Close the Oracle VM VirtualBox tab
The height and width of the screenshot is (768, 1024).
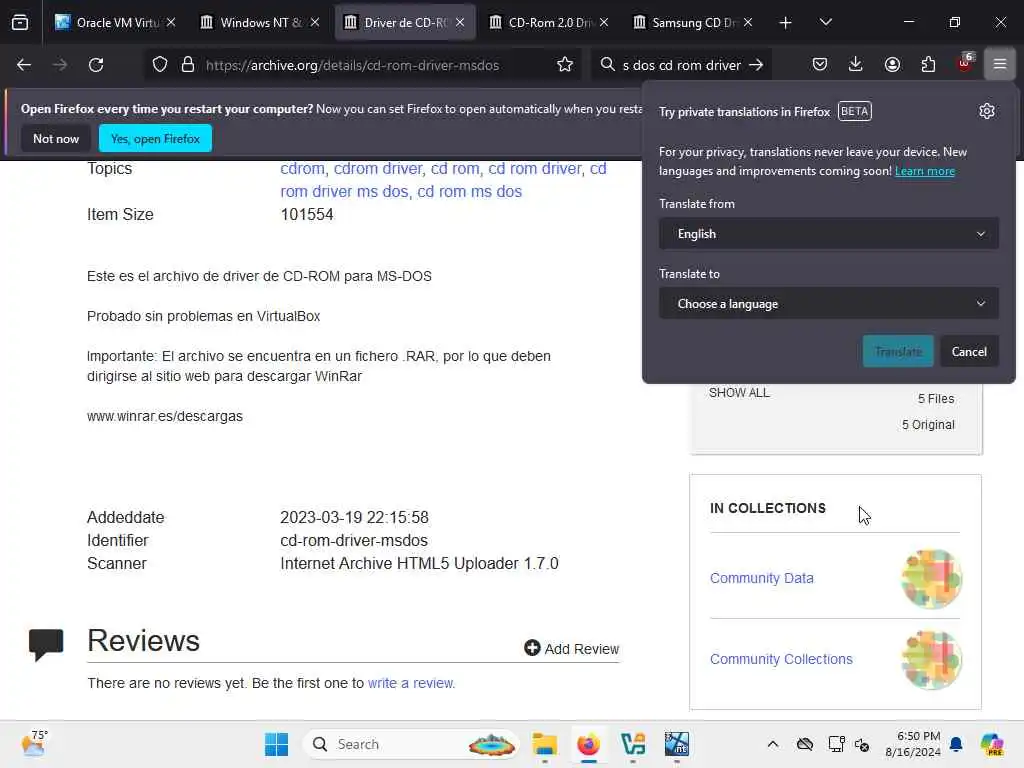pos(171,23)
